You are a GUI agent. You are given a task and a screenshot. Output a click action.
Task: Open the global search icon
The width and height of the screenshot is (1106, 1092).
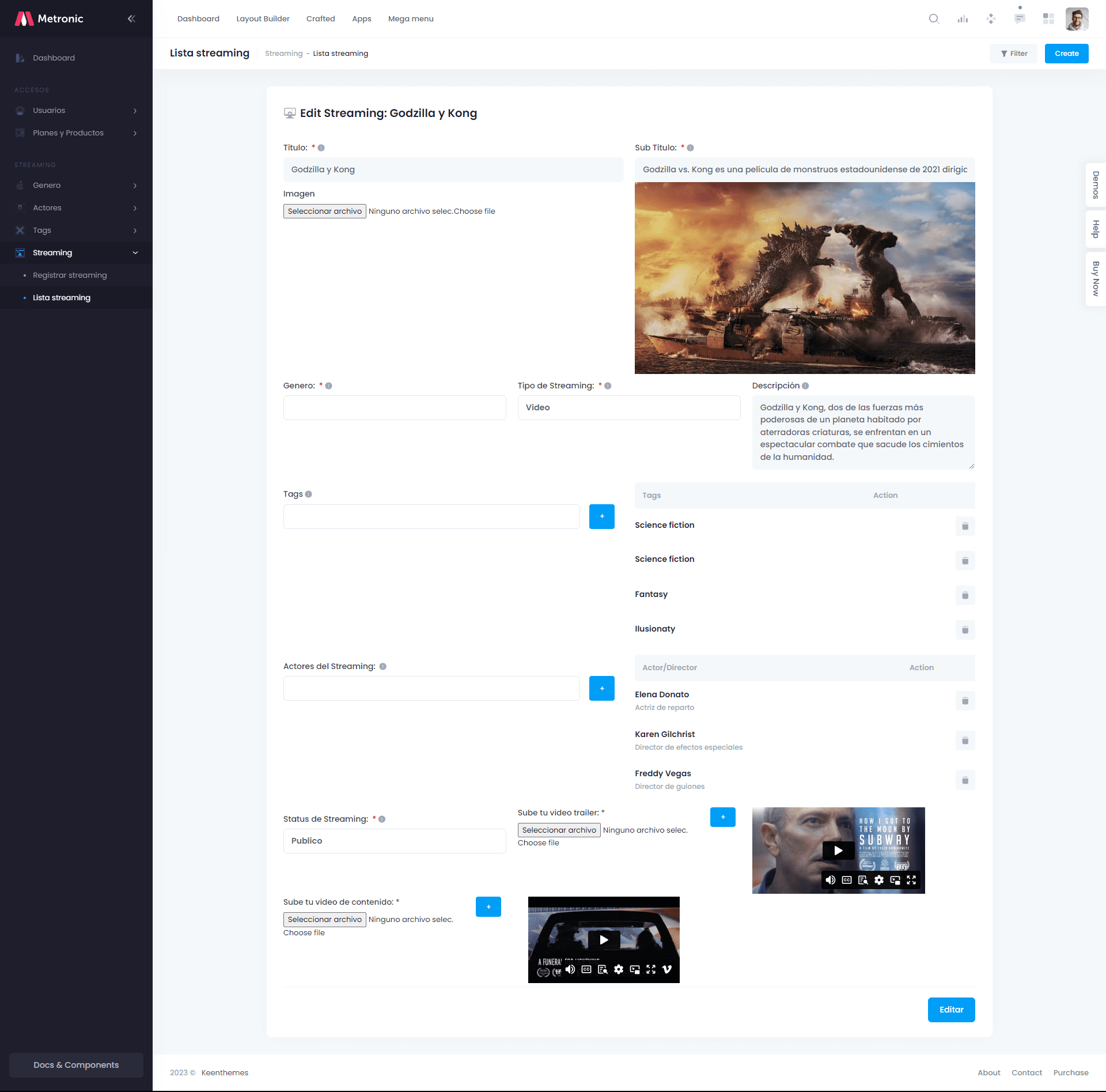pos(933,18)
